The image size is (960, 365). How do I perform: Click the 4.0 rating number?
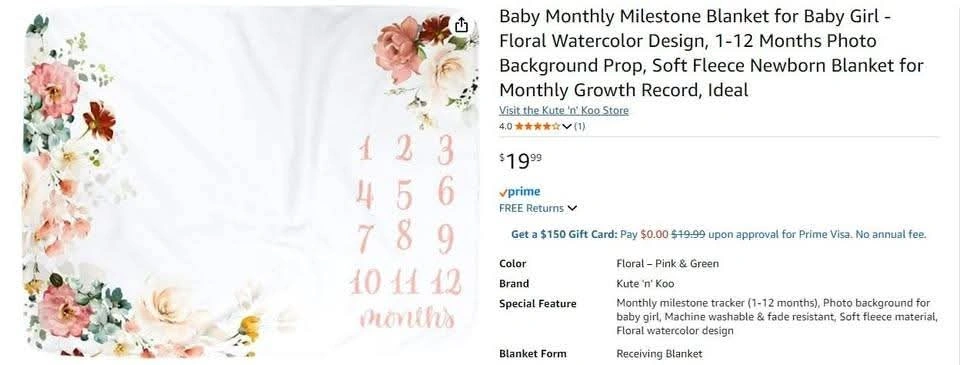(506, 127)
